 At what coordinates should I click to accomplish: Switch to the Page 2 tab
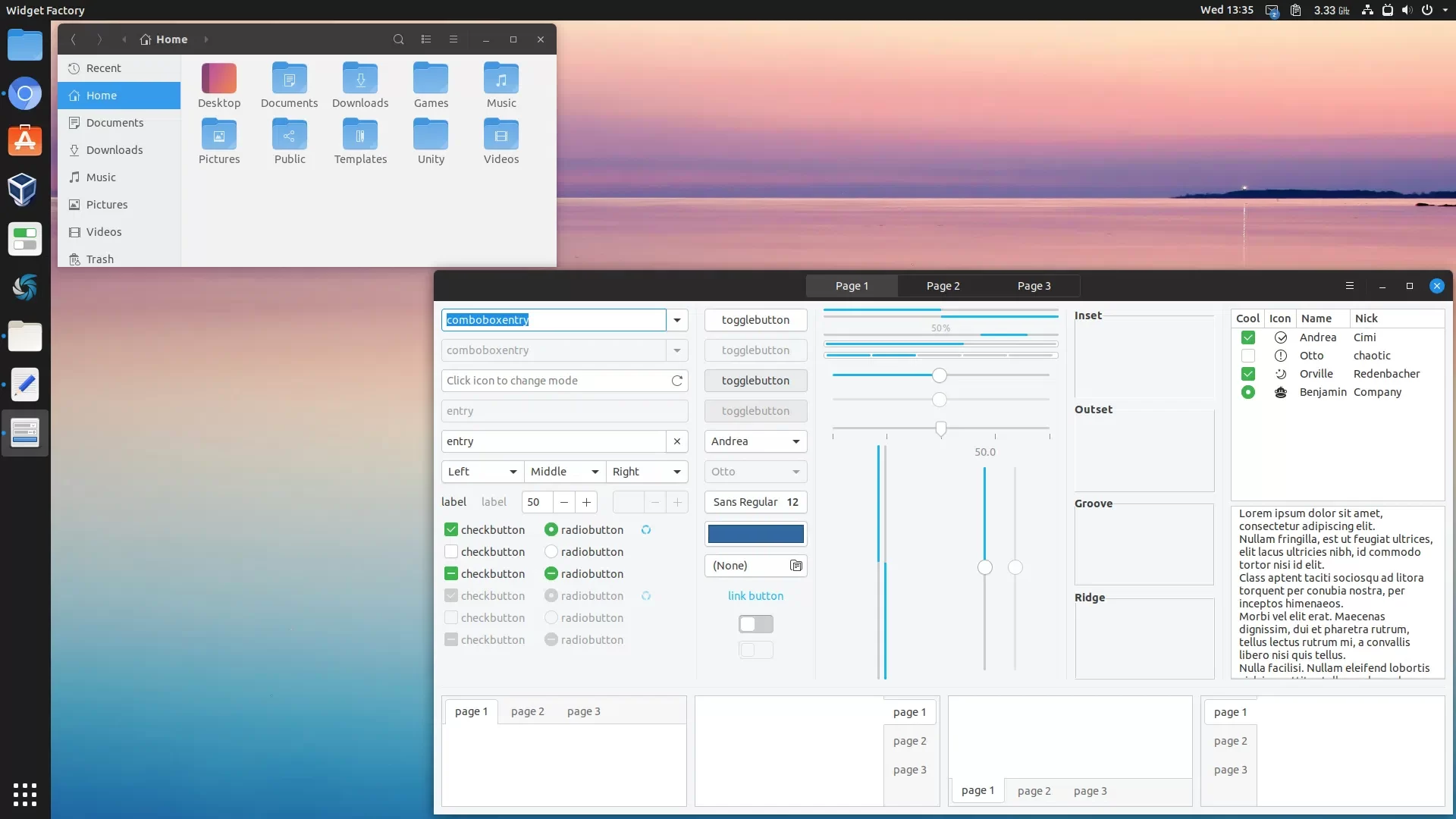[943, 286]
